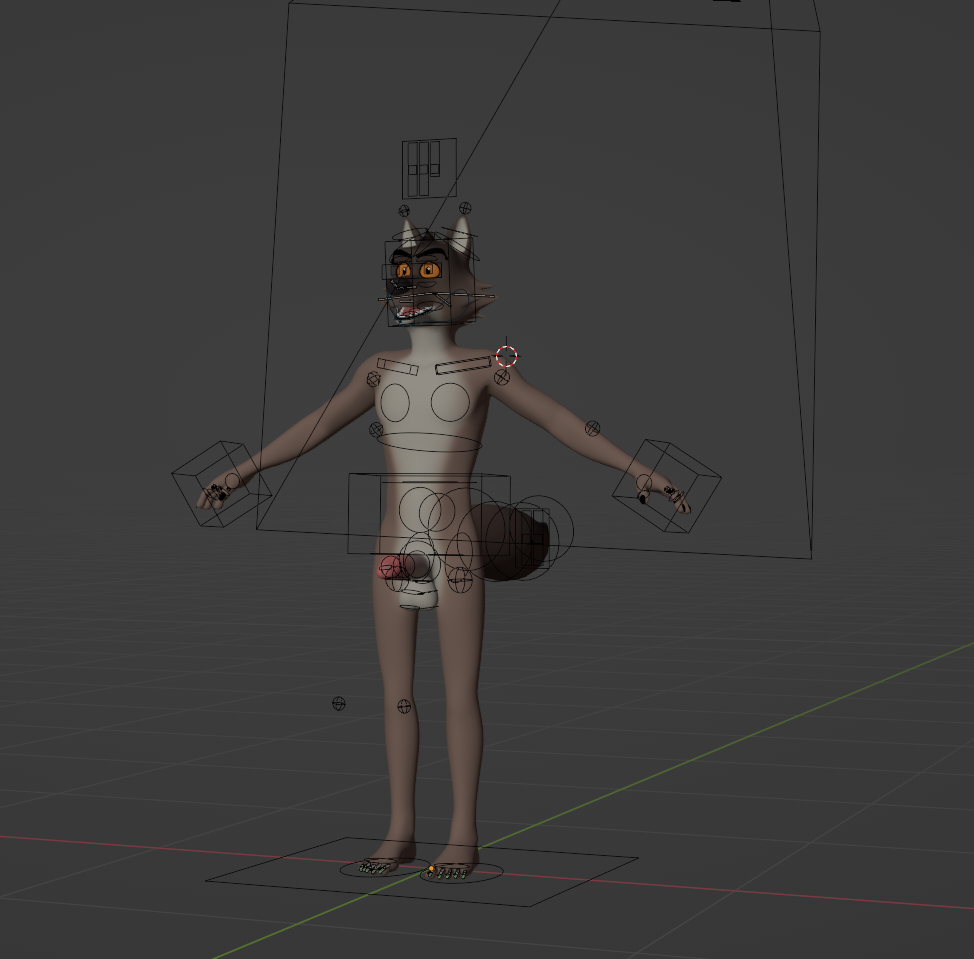Select the clavicle rectangle control on screen left
The width and height of the screenshot is (974, 959).
point(397,367)
